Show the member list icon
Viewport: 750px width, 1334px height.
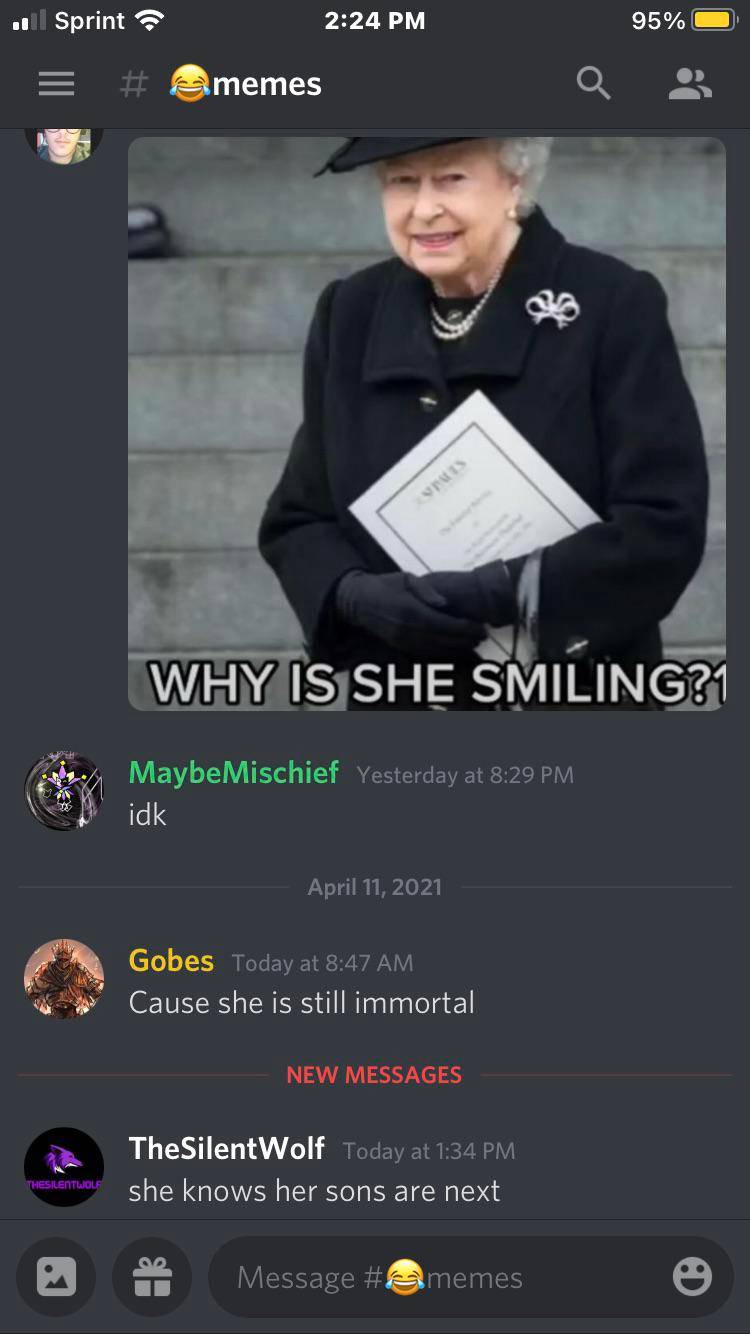click(690, 84)
